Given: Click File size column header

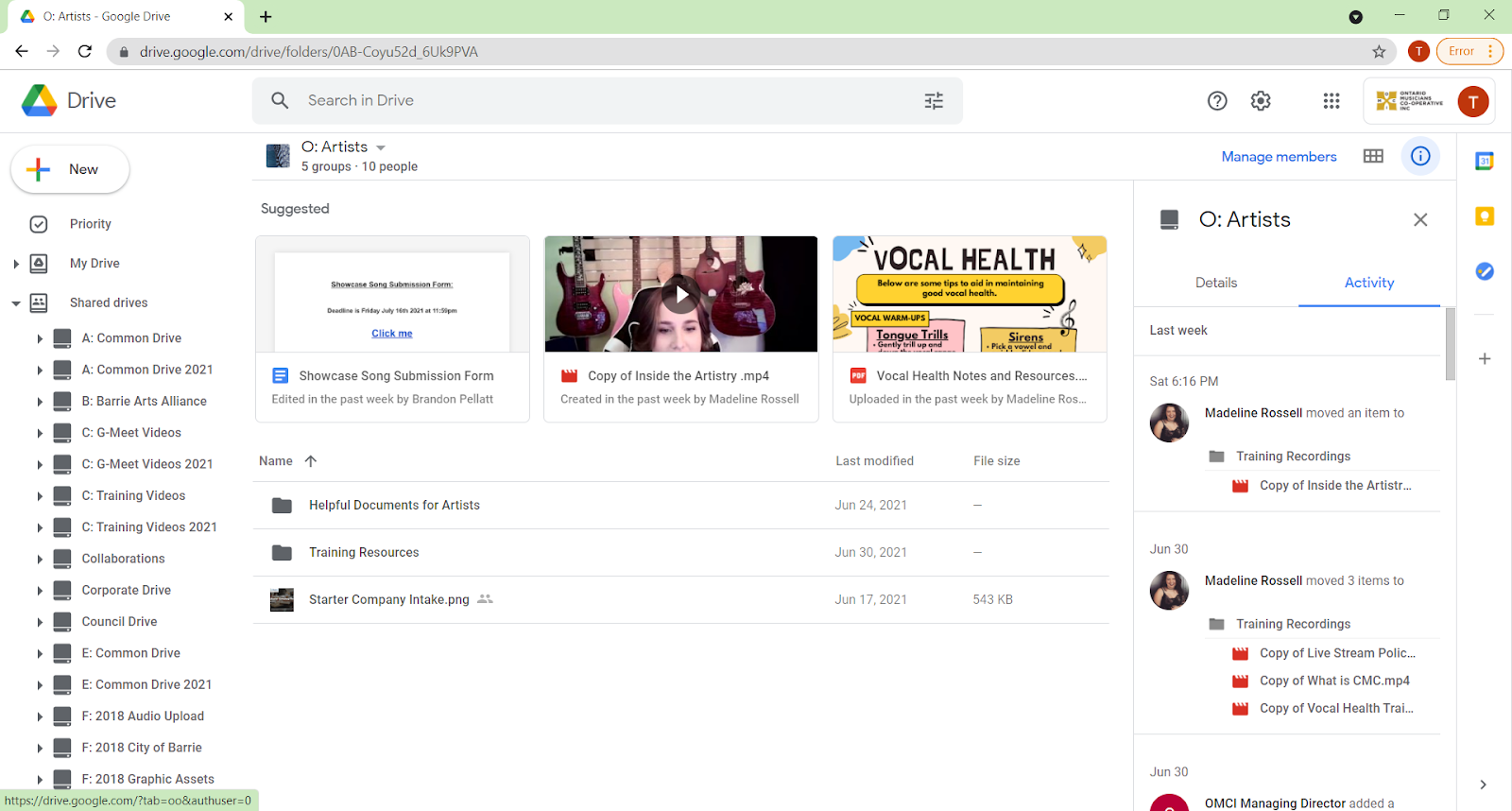Looking at the screenshot, I should (x=997, y=461).
